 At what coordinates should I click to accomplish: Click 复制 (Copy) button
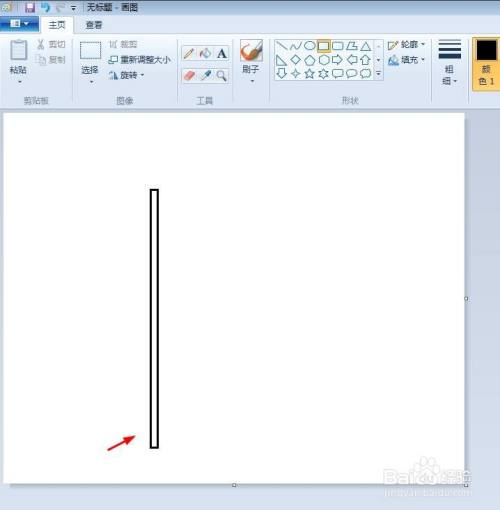(x=51, y=60)
